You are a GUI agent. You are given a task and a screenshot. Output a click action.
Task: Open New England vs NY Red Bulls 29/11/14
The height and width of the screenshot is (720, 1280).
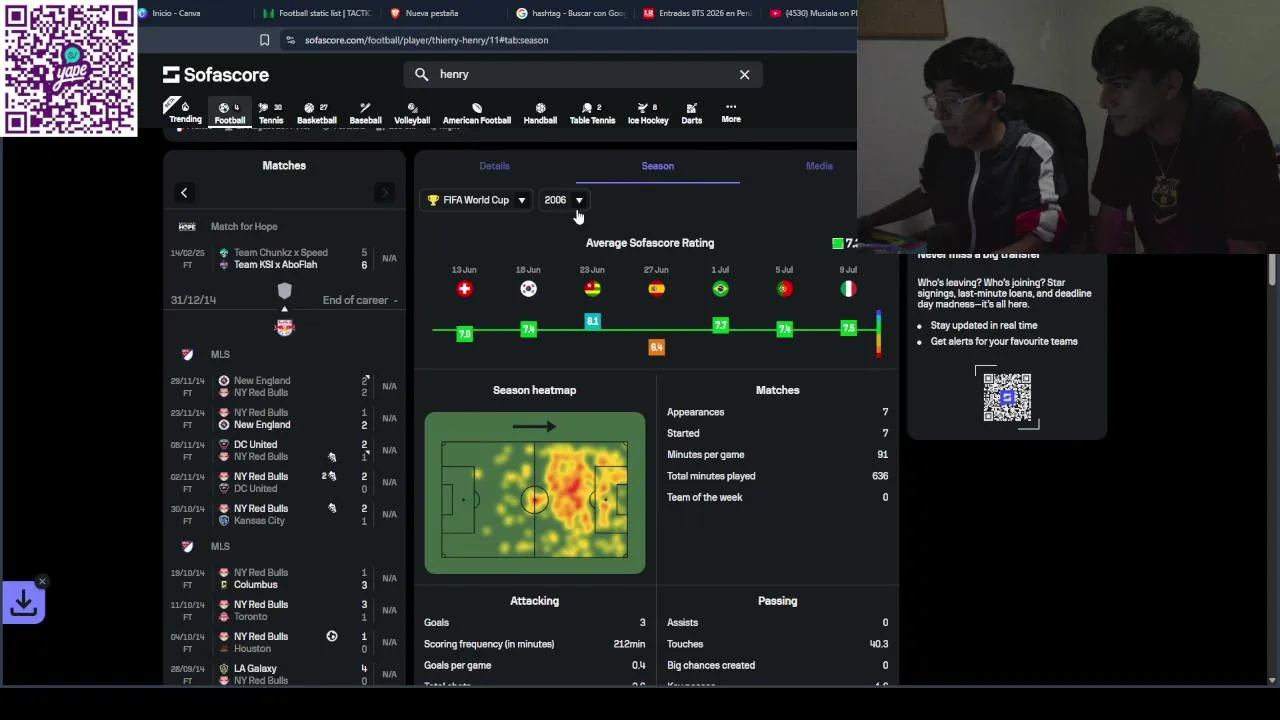(x=284, y=386)
